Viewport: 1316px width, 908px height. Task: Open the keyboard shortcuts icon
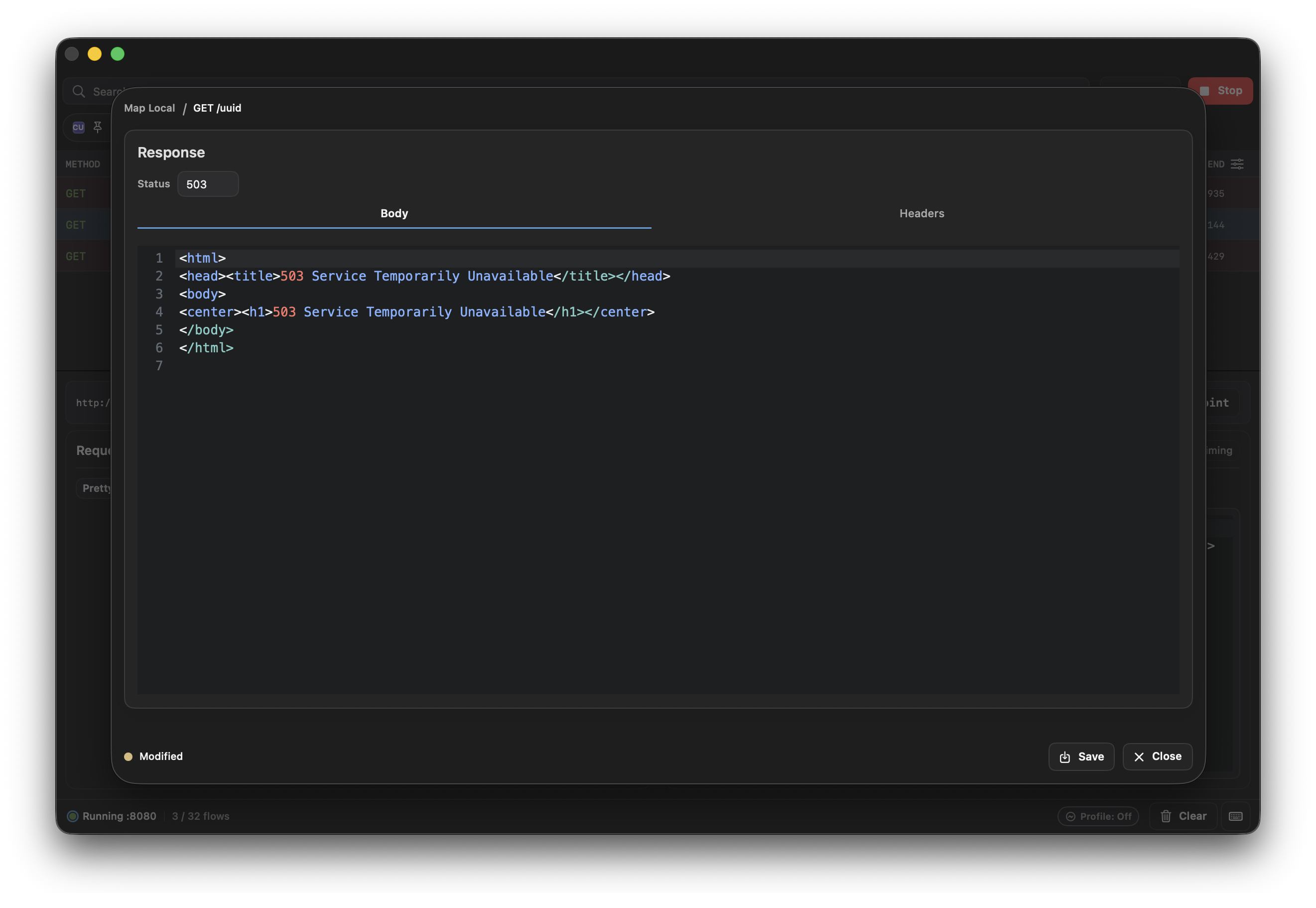click(1235, 816)
